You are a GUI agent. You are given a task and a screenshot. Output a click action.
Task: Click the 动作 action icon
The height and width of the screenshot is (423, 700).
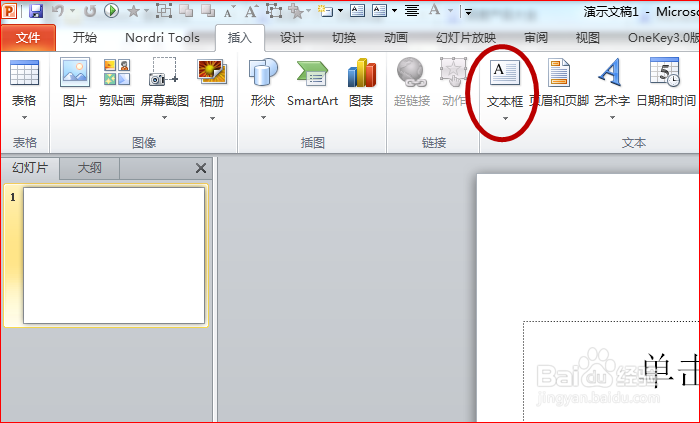coord(454,83)
